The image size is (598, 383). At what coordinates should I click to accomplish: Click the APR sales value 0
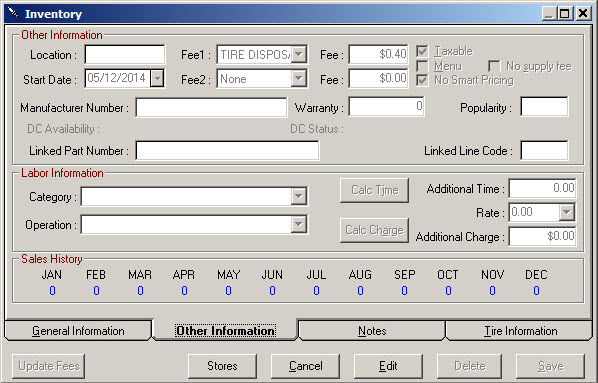[x=184, y=291]
